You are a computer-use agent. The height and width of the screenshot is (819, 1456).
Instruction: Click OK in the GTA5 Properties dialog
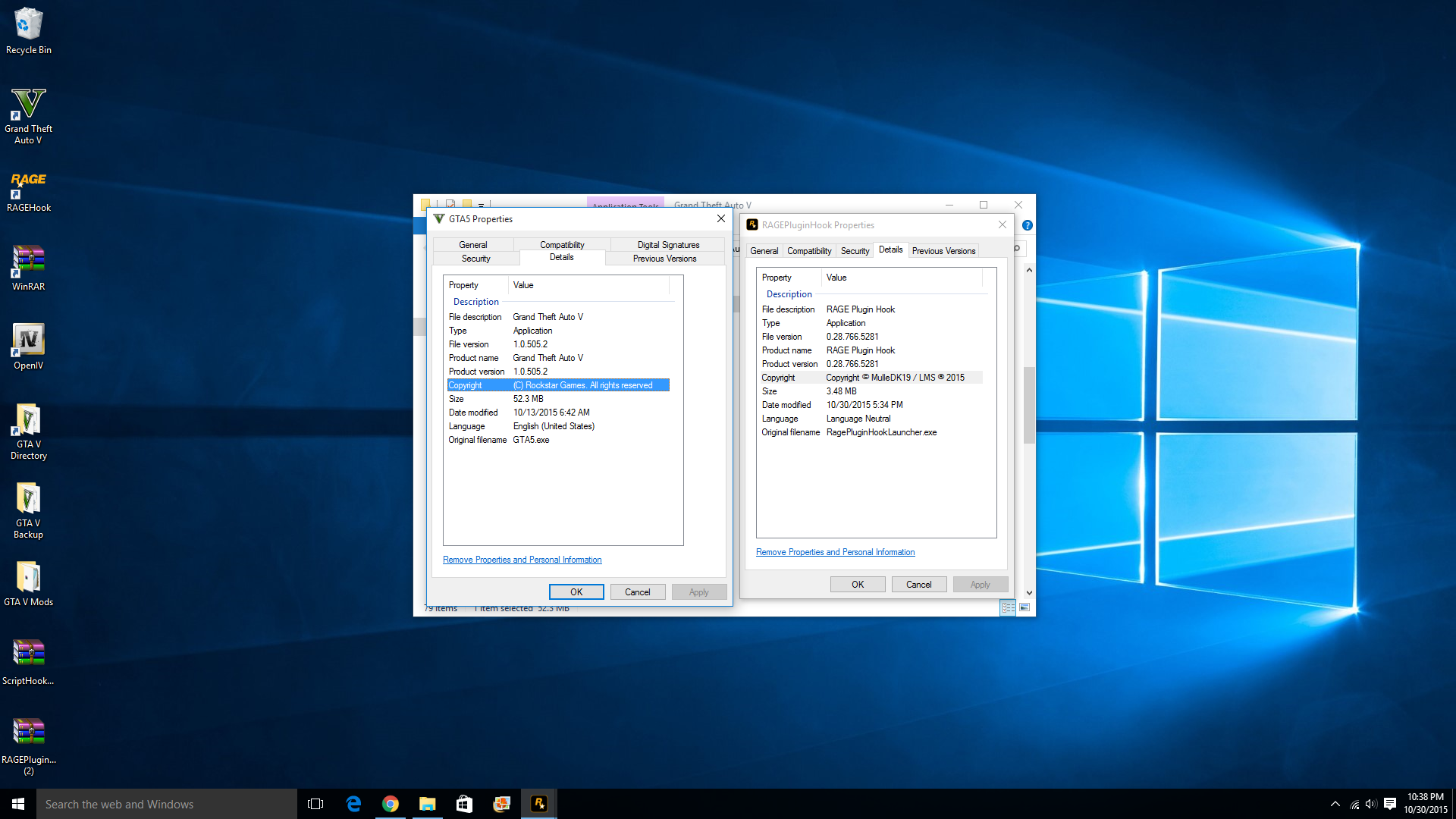pos(576,592)
